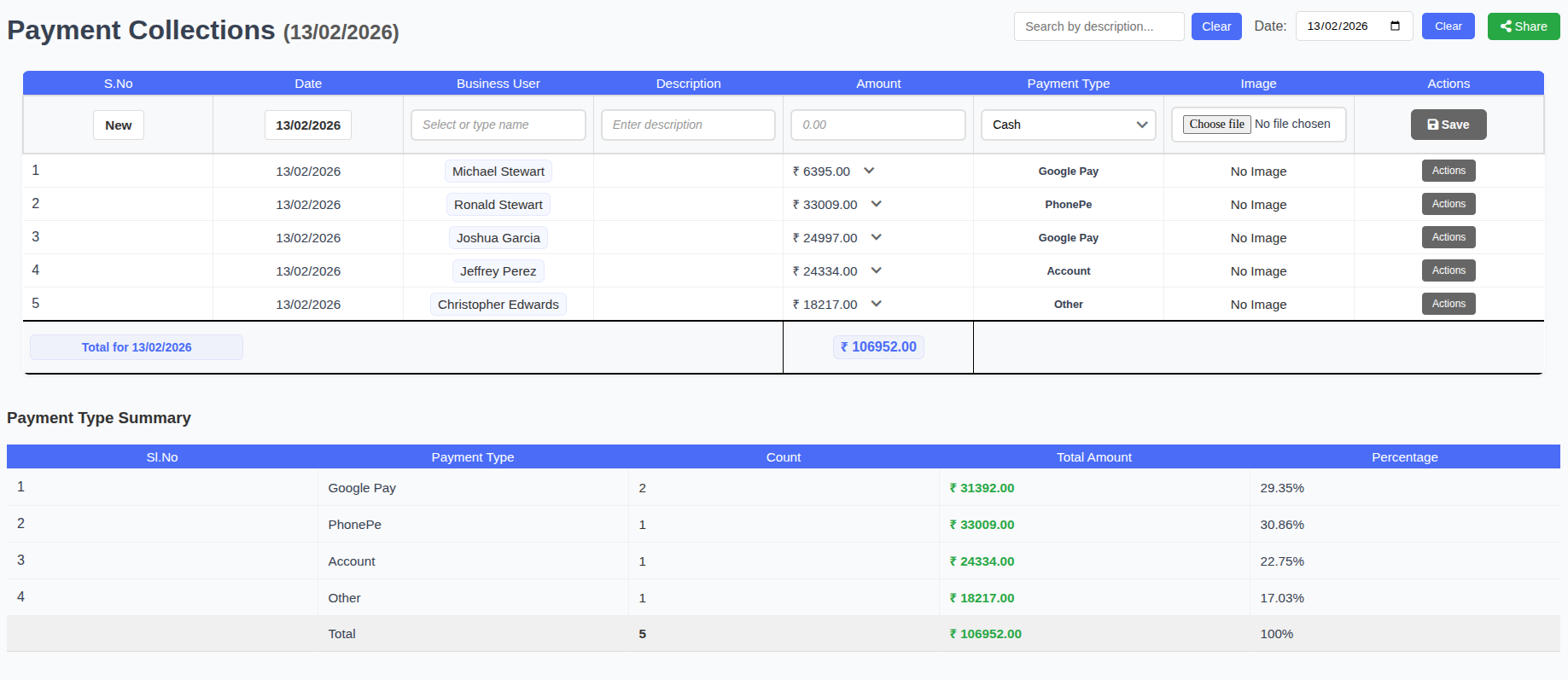Click the Percentage column header
The height and width of the screenshot is (680, 1568).
pos(1405,457)
